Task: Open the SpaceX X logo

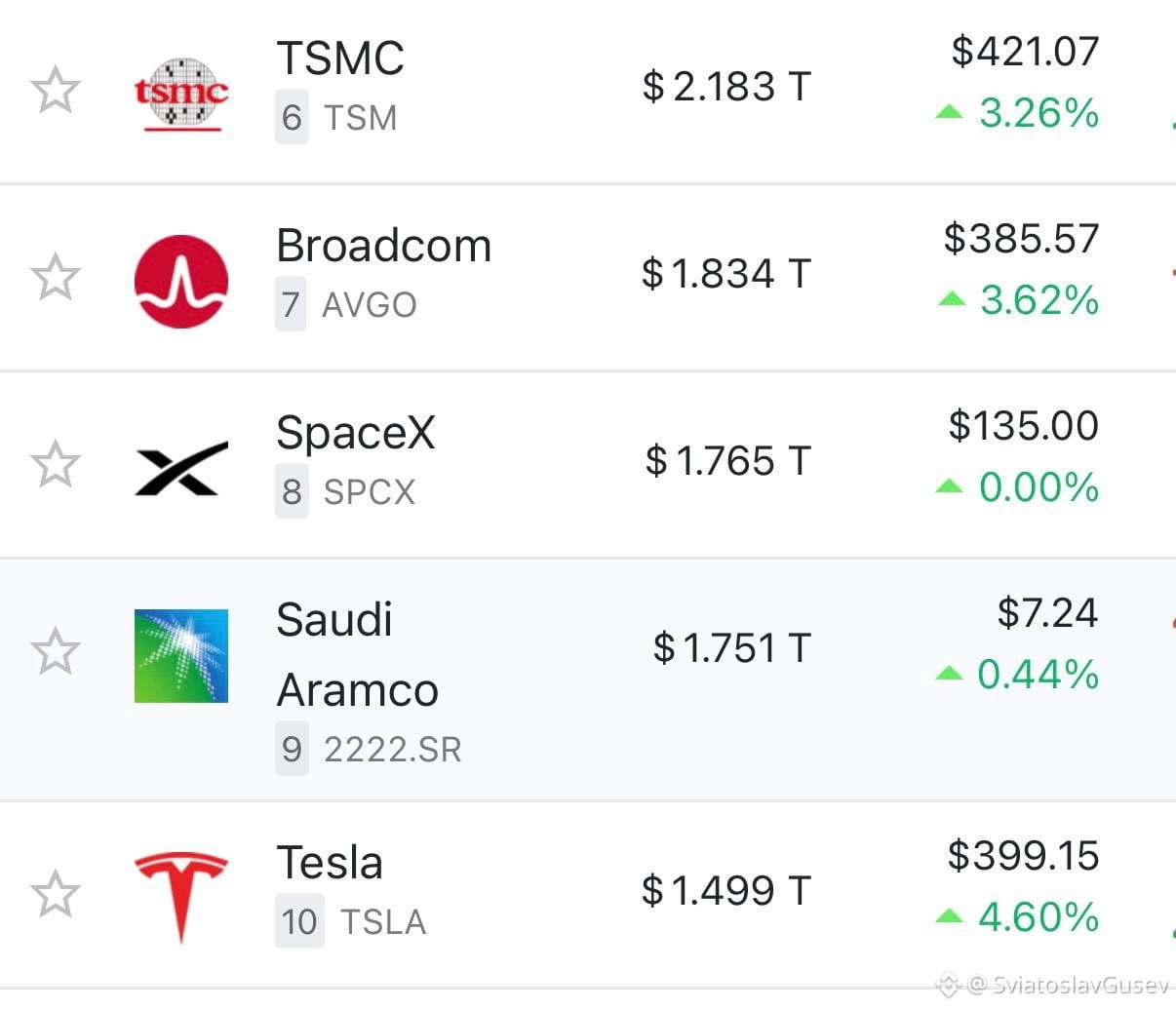Action: (181, 468)
